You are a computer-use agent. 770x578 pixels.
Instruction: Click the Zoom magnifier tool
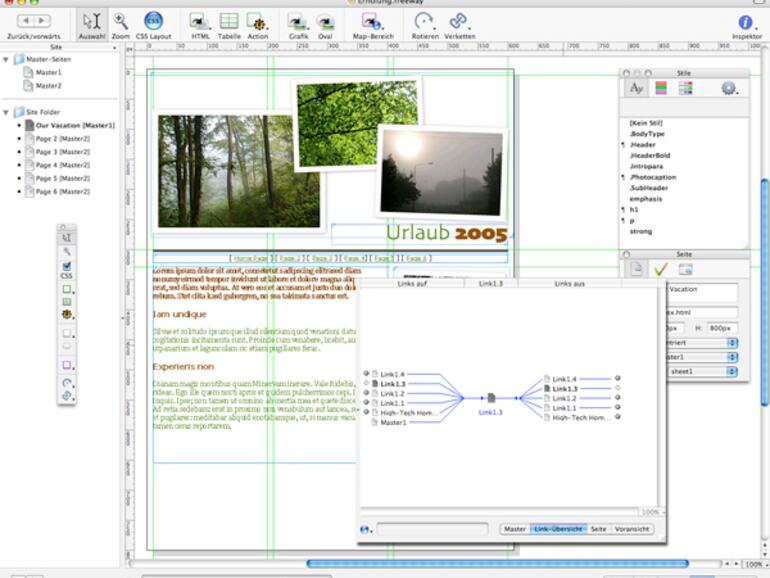(120, 22)
